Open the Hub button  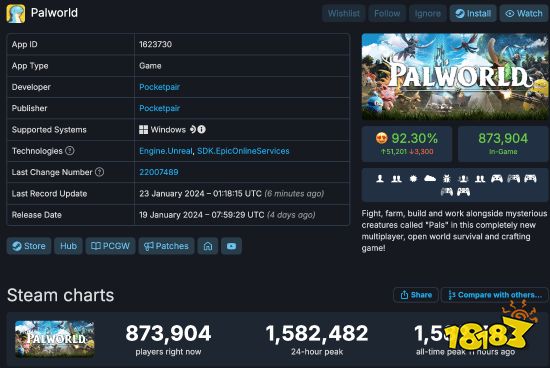(68, 246)
